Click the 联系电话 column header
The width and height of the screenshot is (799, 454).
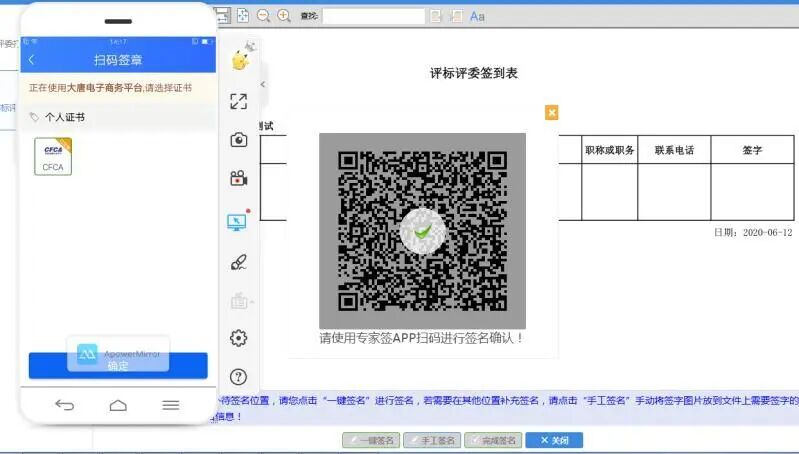pyautogui.click(x=674, y=150)
